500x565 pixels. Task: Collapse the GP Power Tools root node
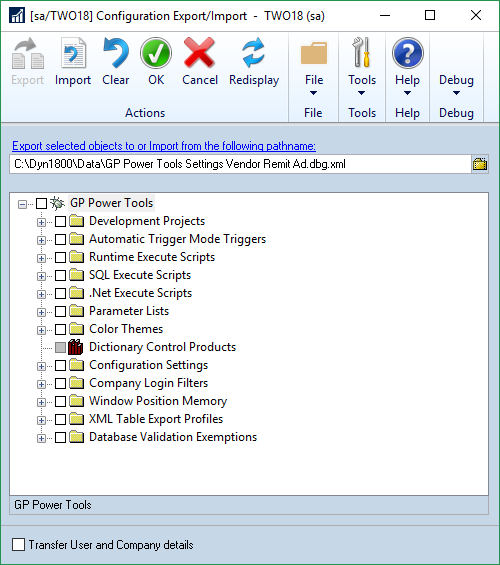point(22,204)
